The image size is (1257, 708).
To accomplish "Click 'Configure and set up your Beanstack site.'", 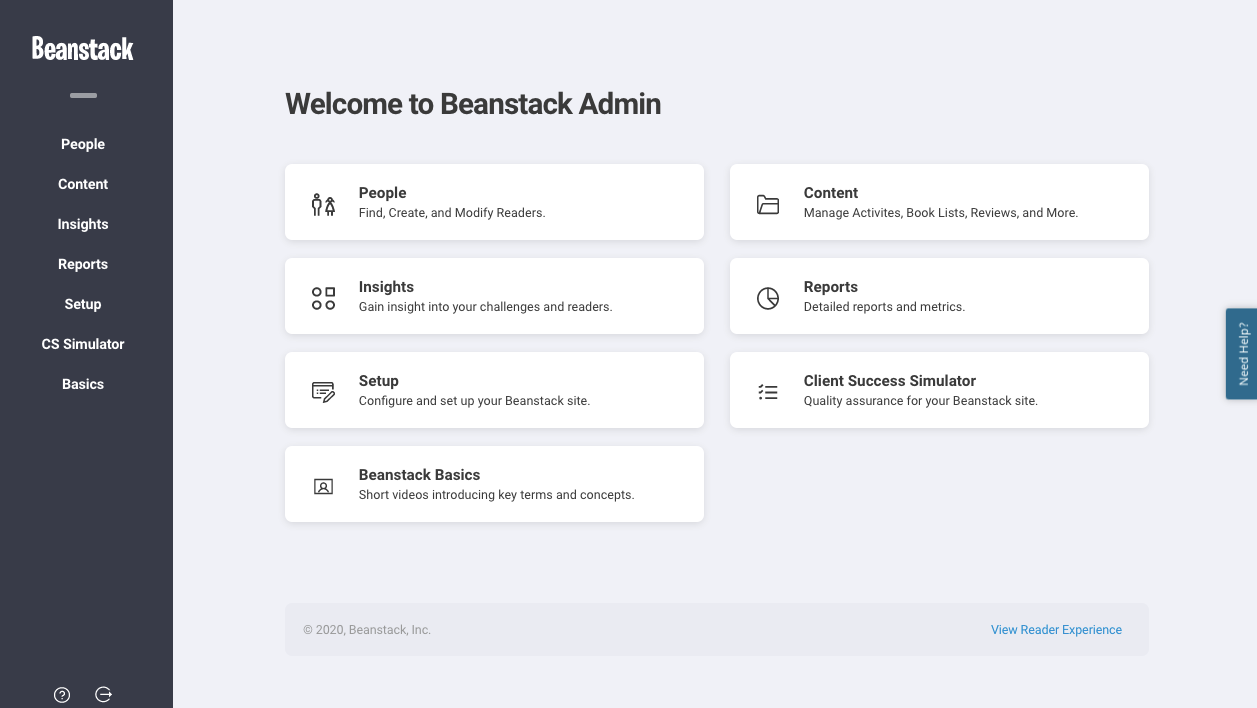I will (x=475, y=401).
